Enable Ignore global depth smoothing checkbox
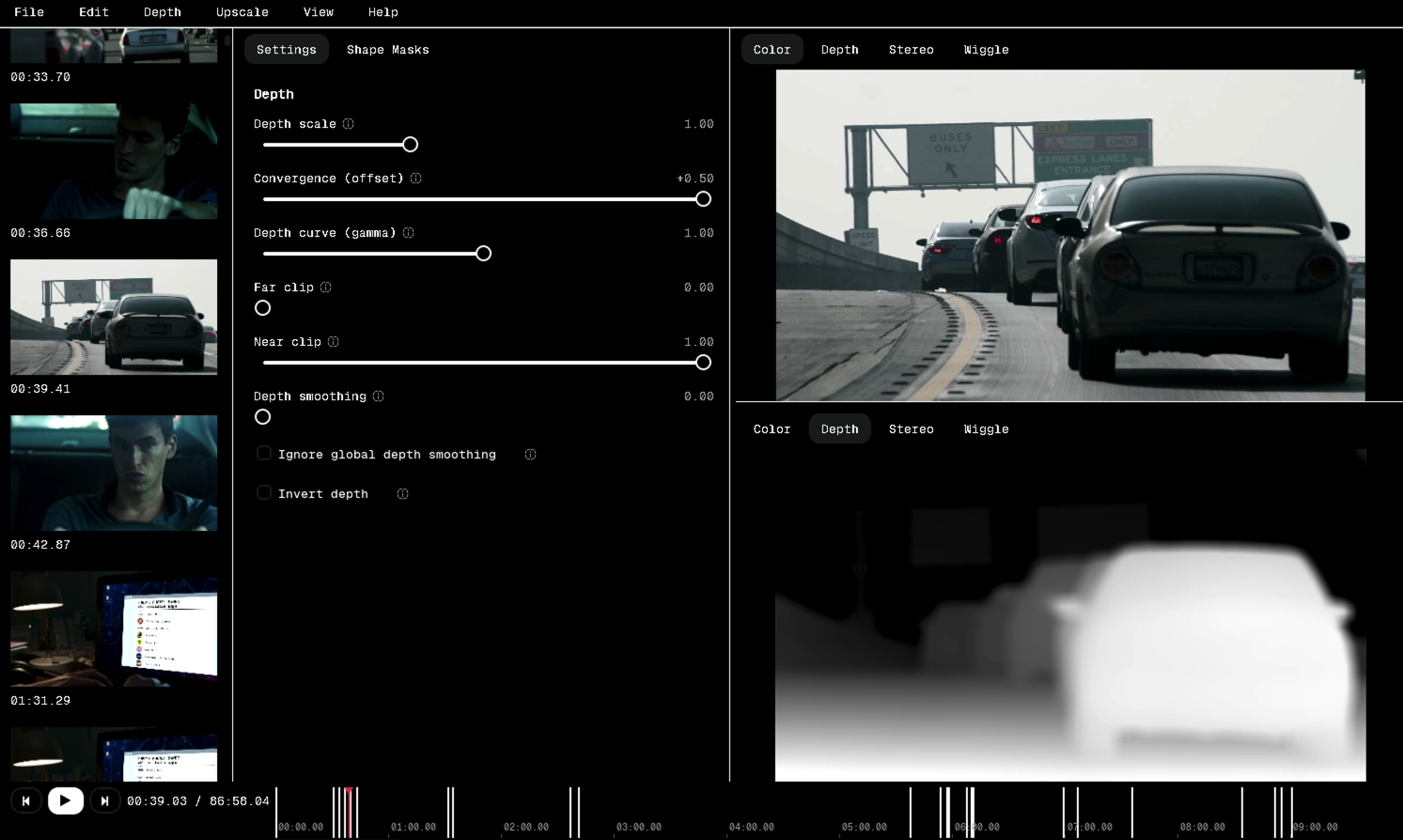Viewport: 1403px width, 840px height. [264, 454]
